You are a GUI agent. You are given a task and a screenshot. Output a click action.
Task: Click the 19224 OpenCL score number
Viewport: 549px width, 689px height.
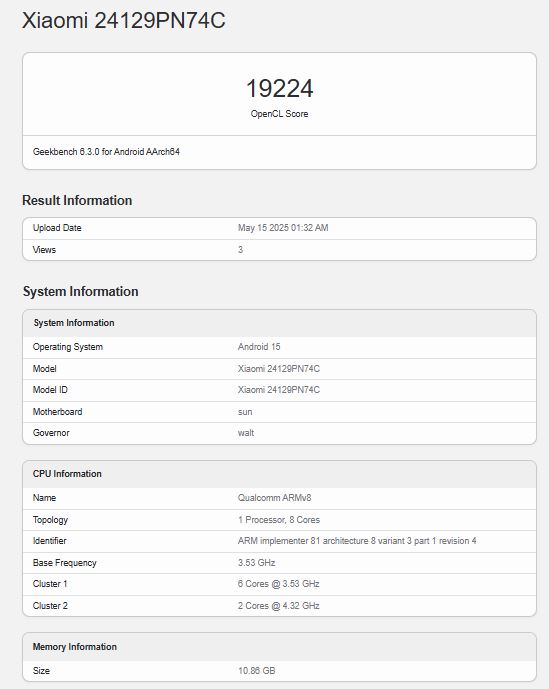280,88
